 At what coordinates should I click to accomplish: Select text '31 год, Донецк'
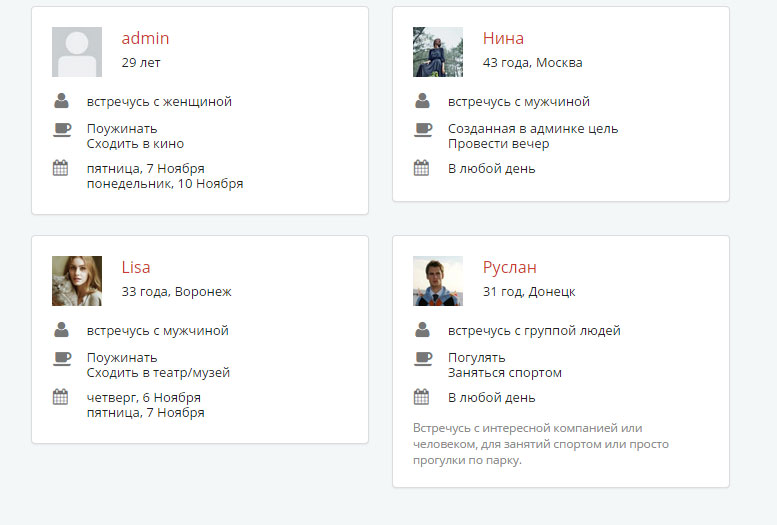(529, 292)
